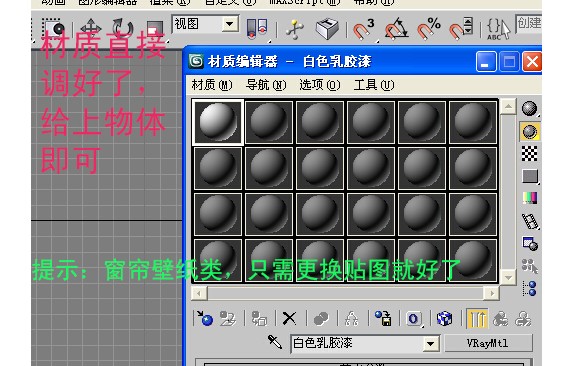The image size is (573, 366).
Task: Click the Select by Material icon
Action: pyautogui.click(x=530, y=266)
